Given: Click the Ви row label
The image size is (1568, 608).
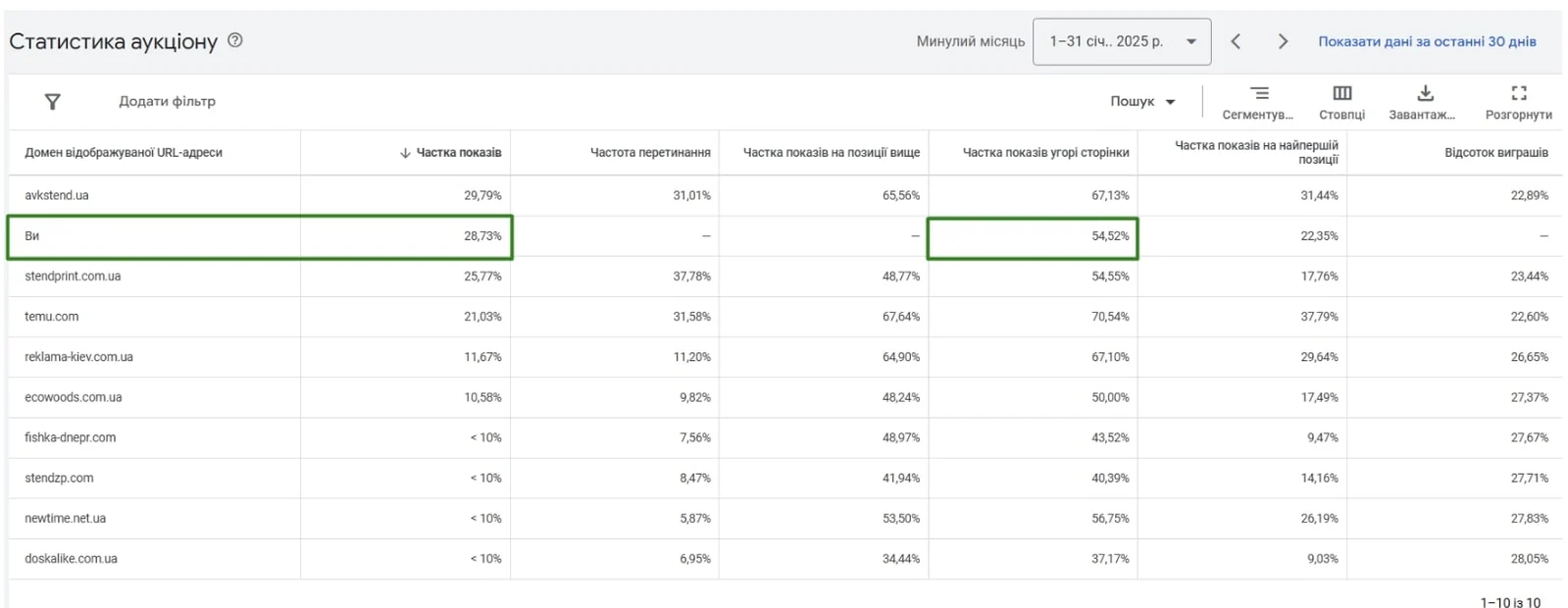Looking at the screenshot, I should click(x=32, y=235).
